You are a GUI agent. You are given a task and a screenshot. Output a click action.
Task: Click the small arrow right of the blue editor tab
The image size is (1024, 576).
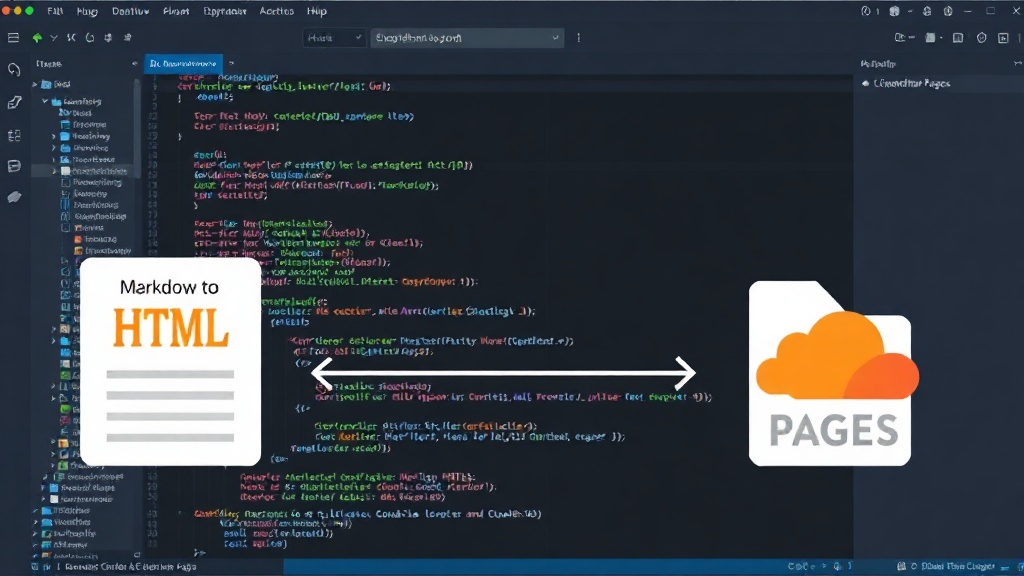click(231, 63)
